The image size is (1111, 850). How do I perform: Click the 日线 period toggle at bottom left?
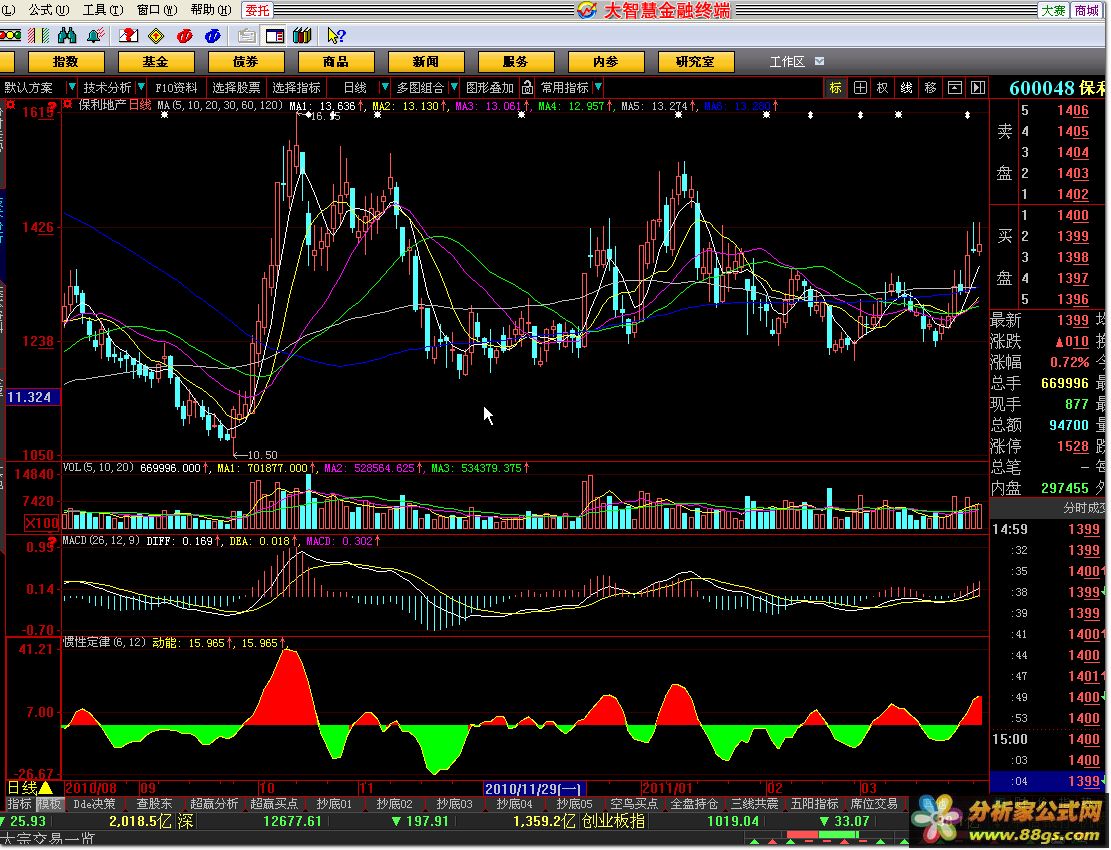[29, 788]
